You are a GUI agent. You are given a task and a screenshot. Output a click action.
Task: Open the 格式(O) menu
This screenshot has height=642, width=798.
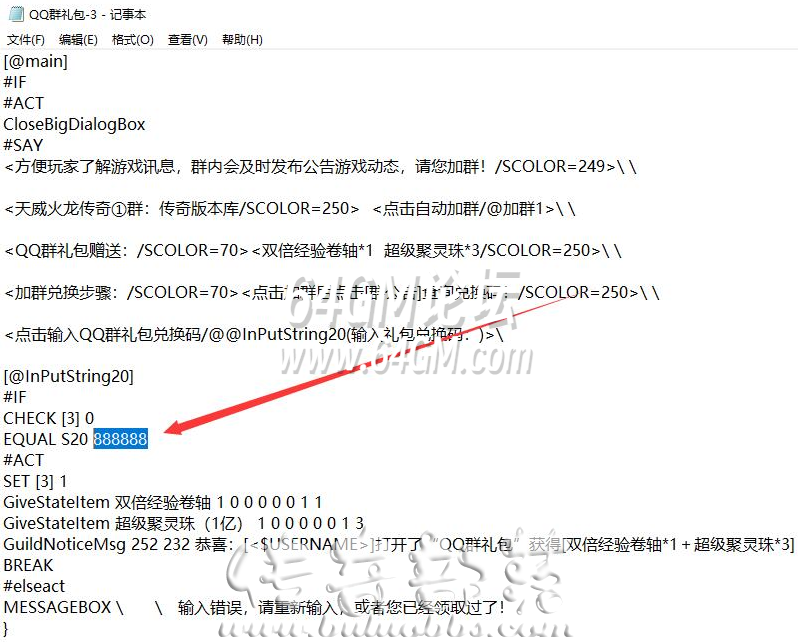[x=133, y=40]
